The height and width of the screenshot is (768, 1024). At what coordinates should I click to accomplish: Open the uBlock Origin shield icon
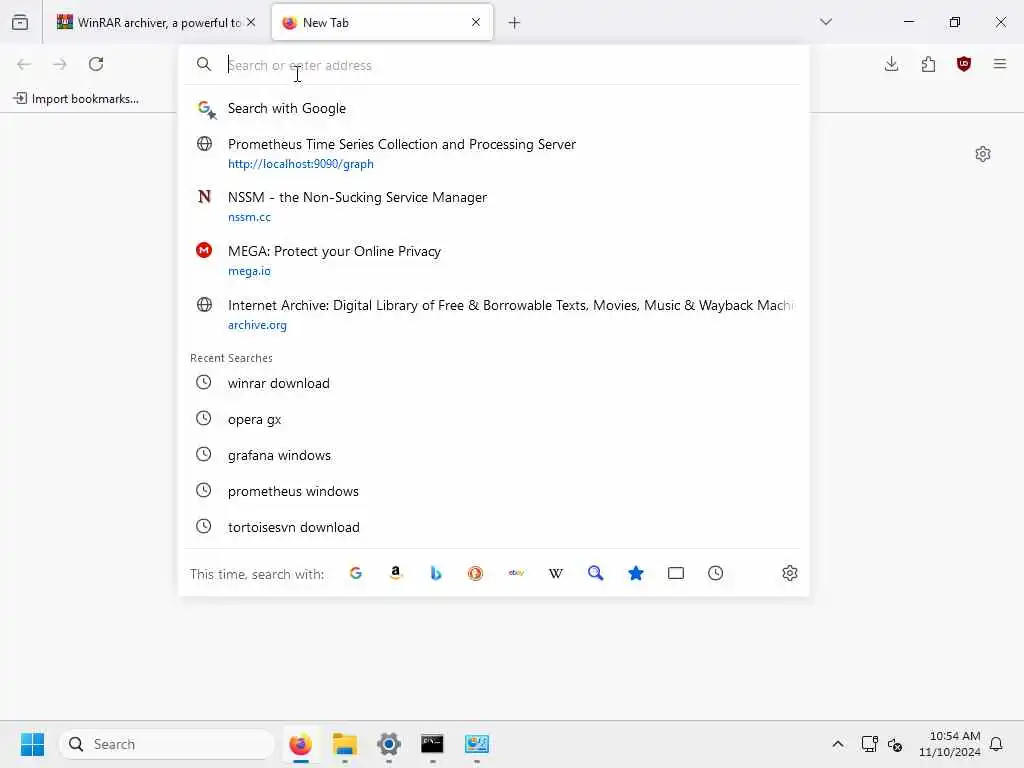(964, 64)
